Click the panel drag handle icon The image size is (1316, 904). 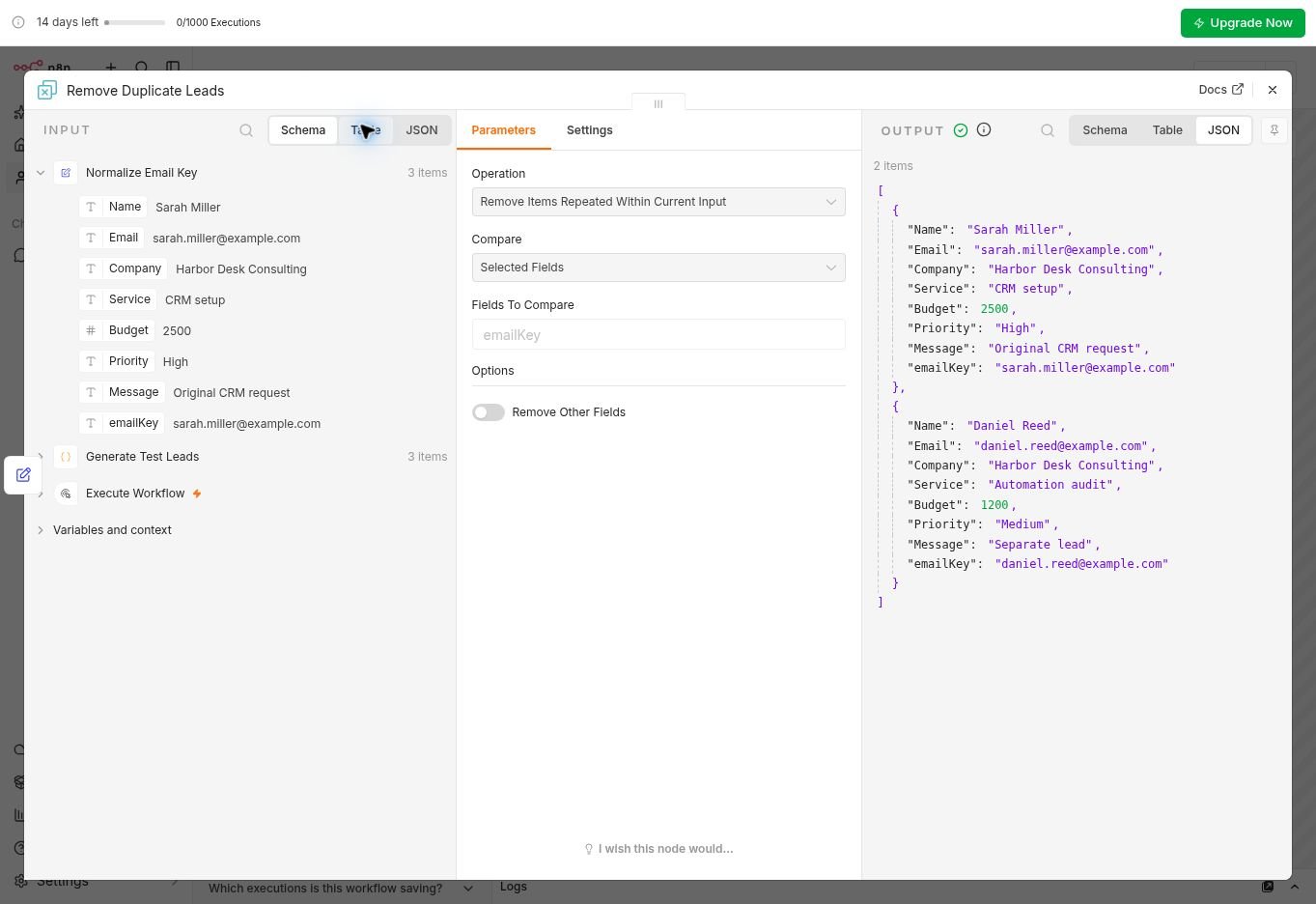click(658, 103)
